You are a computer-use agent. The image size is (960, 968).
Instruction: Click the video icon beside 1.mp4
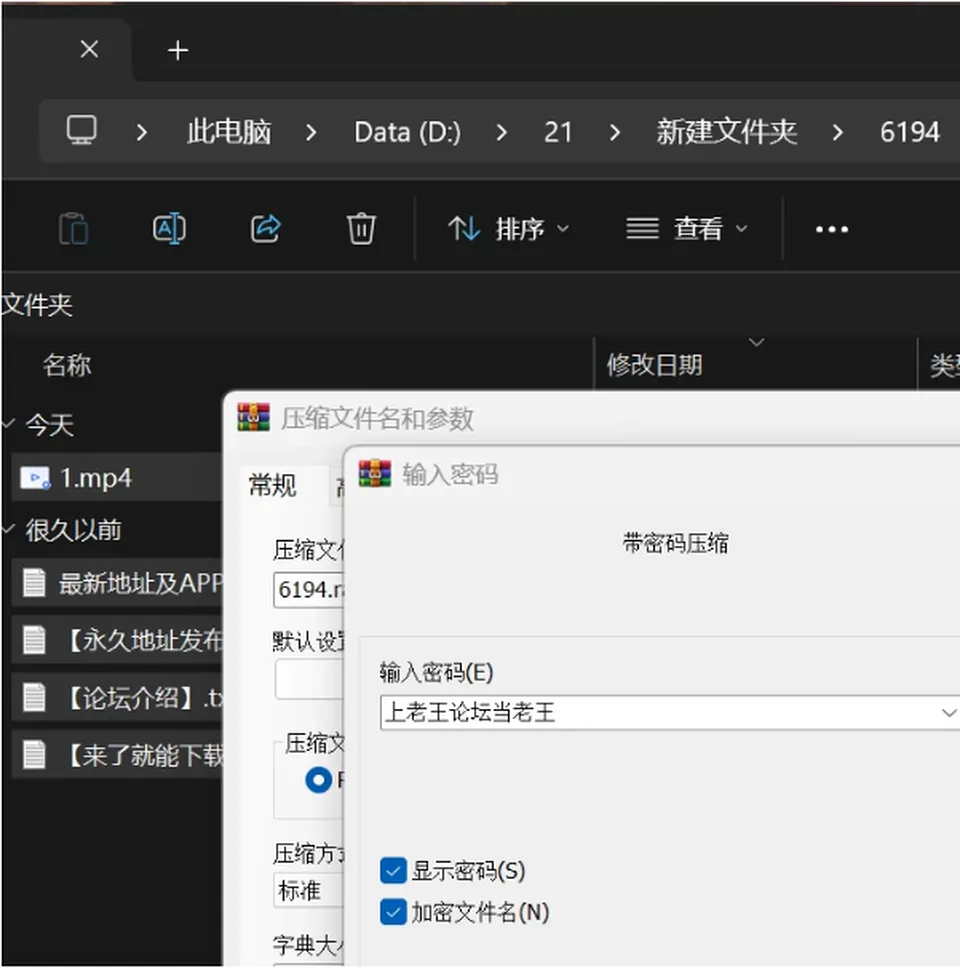point(35,478)
